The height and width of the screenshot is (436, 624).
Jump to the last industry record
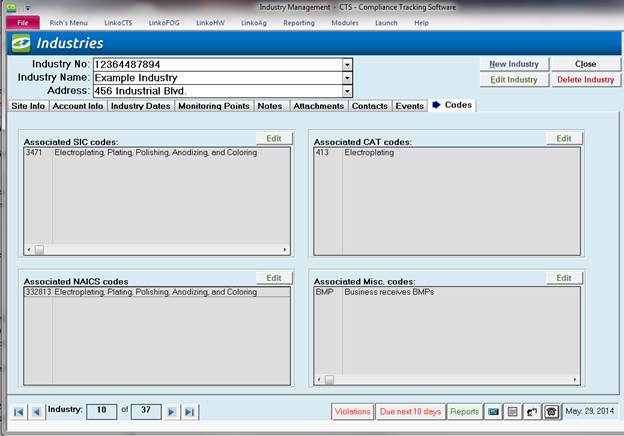pyautogui.click(x=190, y=411)
